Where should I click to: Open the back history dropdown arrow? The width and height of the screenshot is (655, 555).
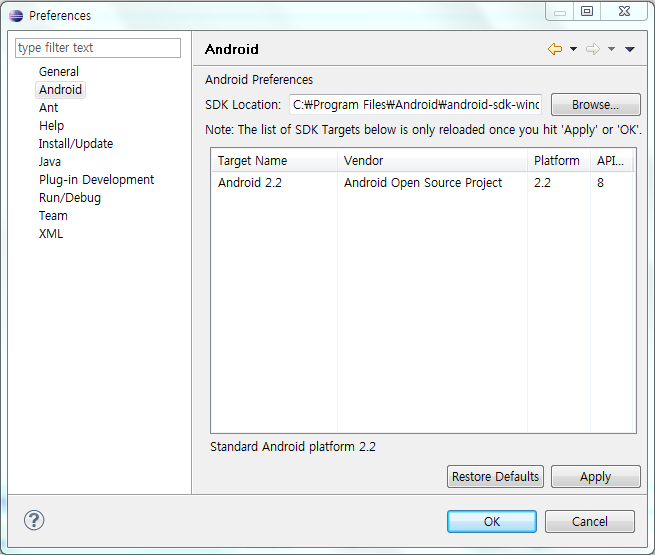click(574, 49)
